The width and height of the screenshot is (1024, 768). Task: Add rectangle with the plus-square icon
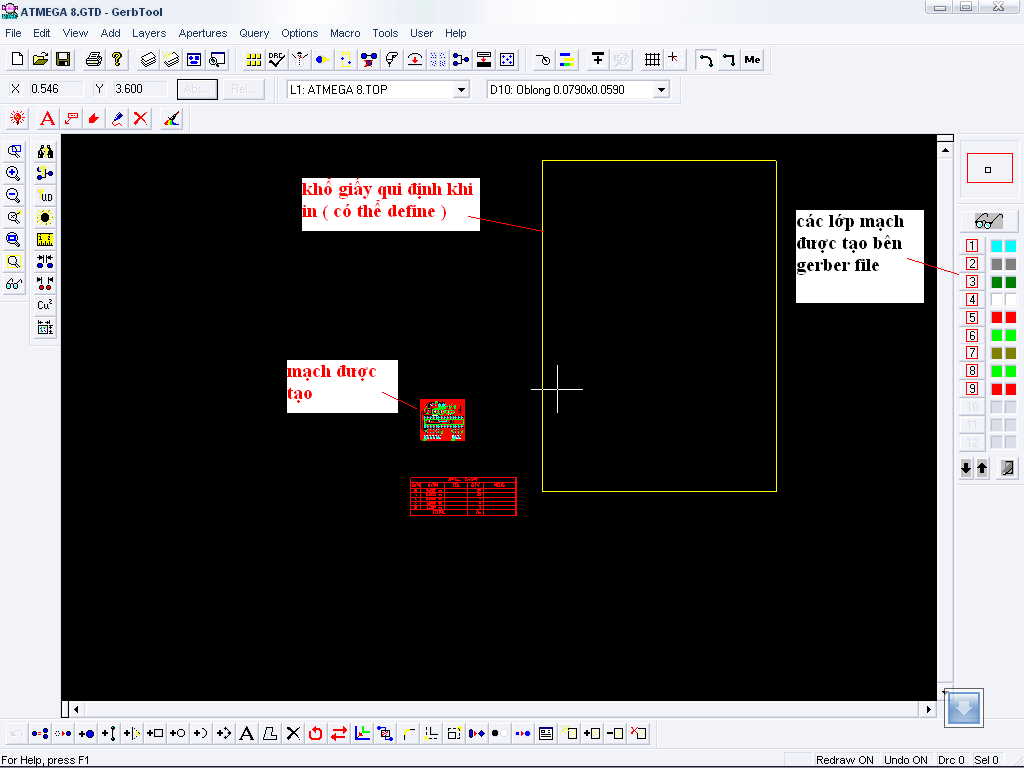pyautogui.click(x=155, y=733)
